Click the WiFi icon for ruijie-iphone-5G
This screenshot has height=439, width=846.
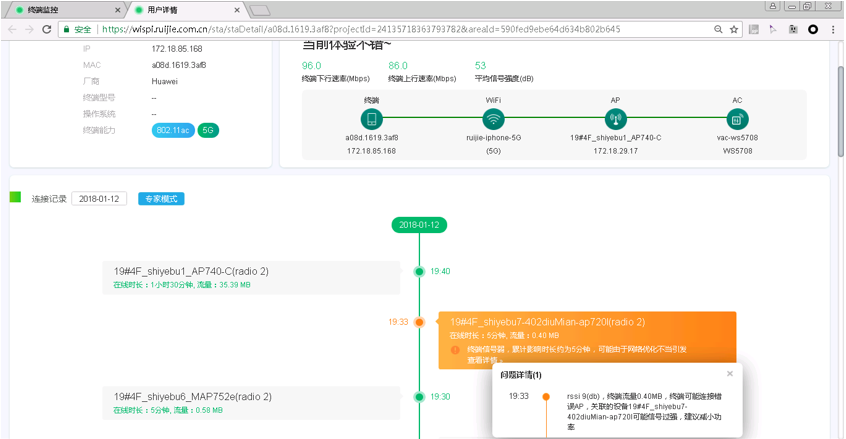click(493, 119)
